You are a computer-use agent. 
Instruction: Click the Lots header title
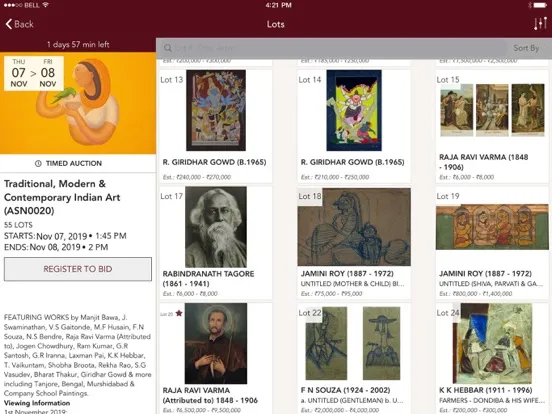pos(276,24)
